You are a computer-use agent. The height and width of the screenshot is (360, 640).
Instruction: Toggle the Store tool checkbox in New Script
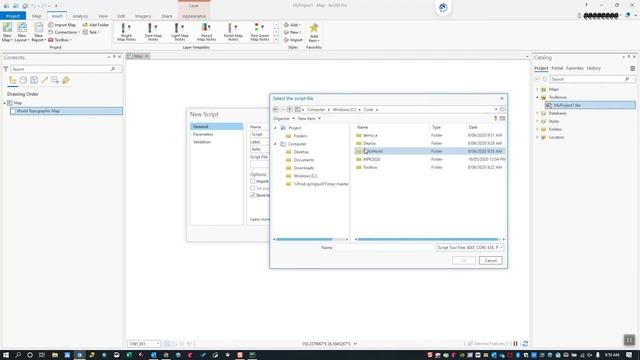tap(253, 196)
